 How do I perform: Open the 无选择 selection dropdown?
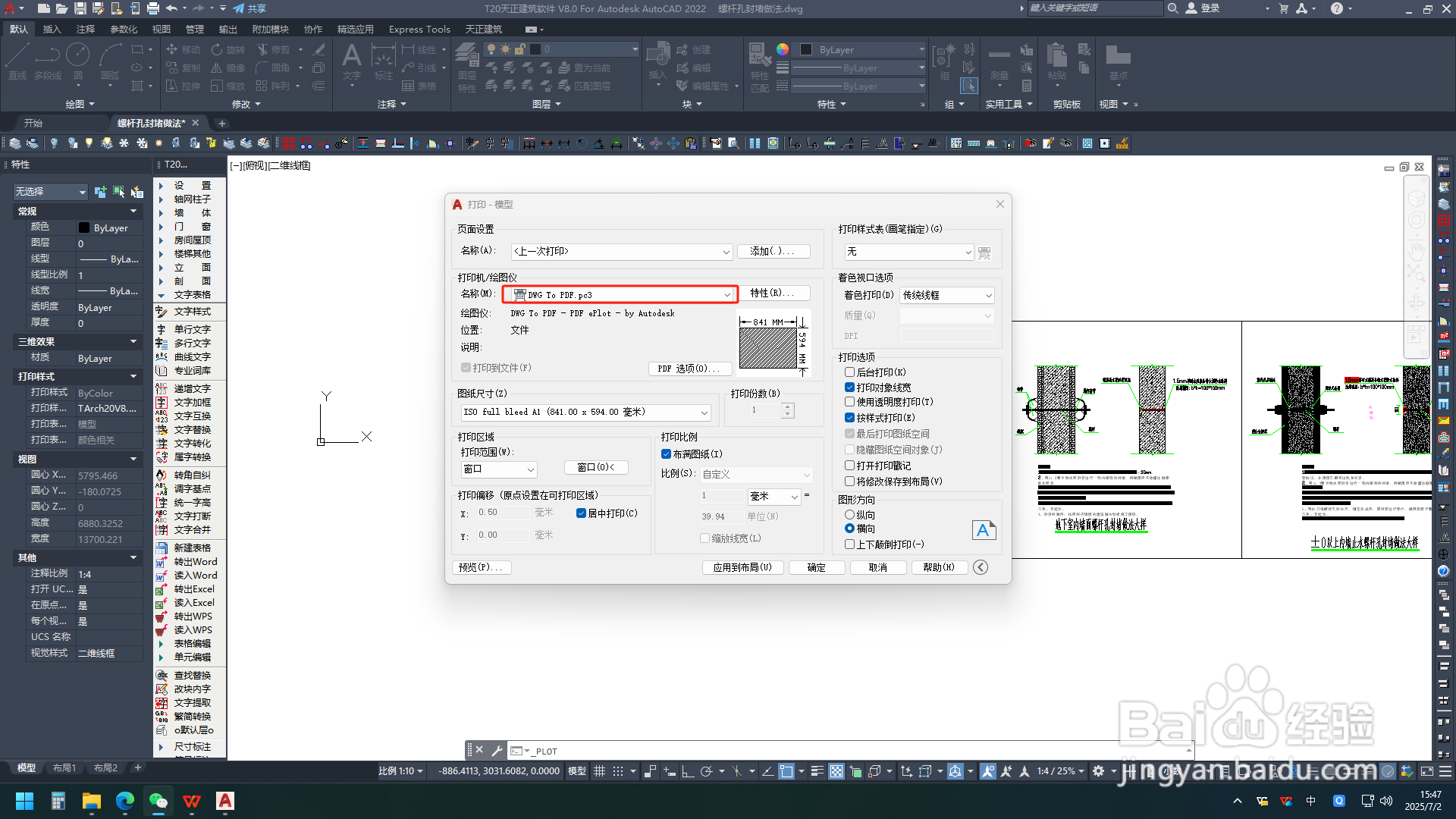click(51, 192)
